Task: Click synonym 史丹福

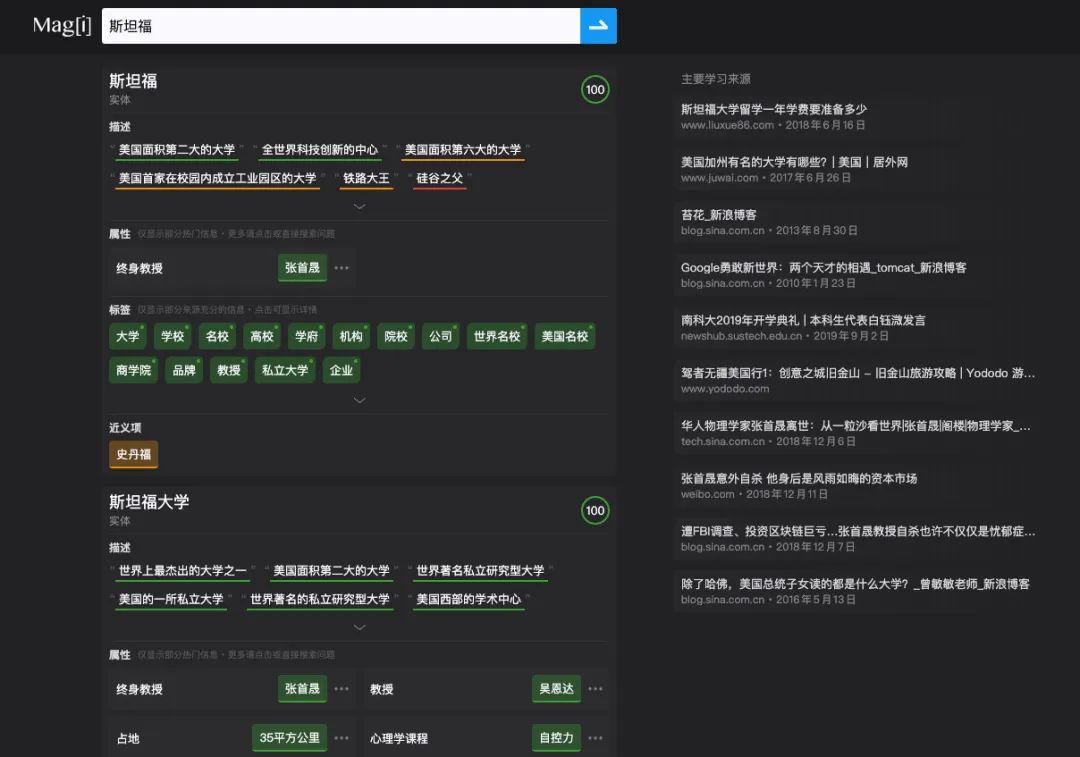Action: [x=134, y=455]
